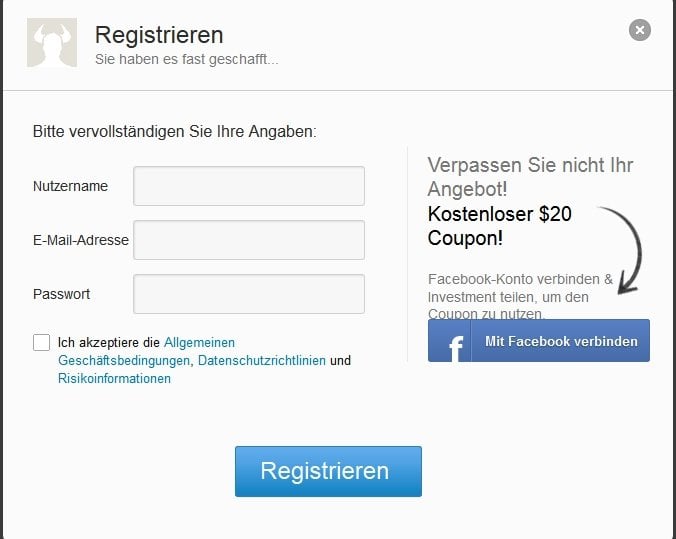
Task: Click the Facebook 'f' logo icon
Action: (x=455, y=347)
